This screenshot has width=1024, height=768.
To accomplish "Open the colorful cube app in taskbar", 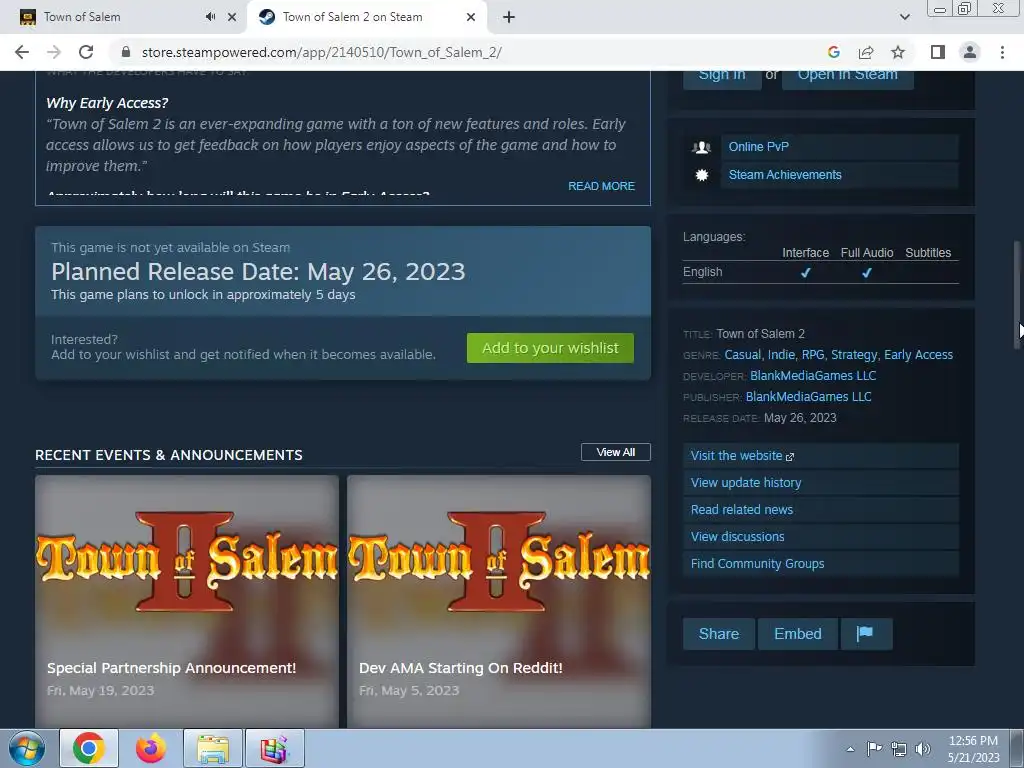I will coord(275,748).
